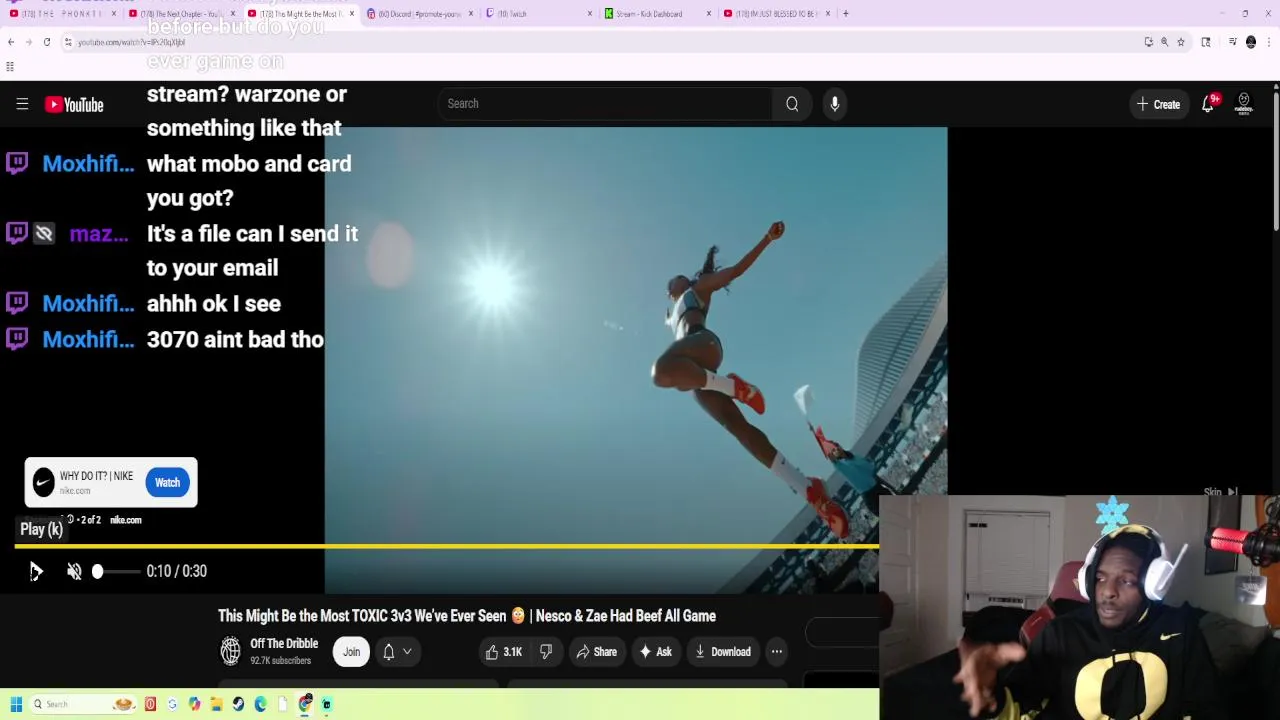Open the zoom magnifier icon in address bar
The height and width of the screenshot is (720, 1280).
tap(1165, 42)
